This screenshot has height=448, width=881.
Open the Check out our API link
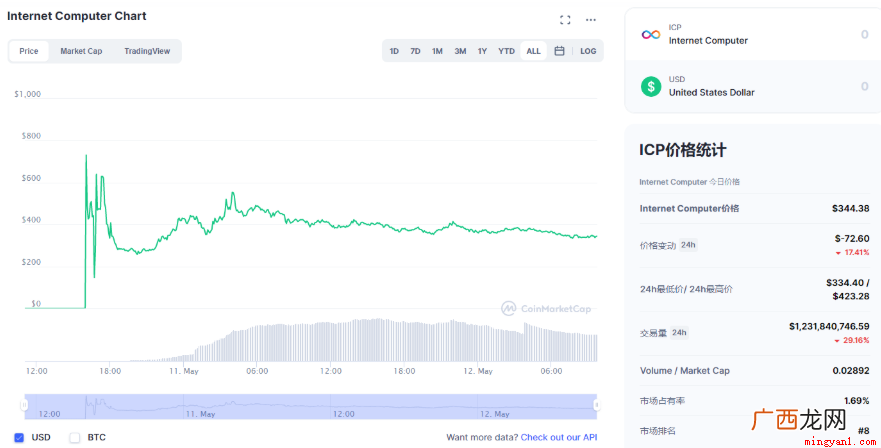tap(558, 437)
